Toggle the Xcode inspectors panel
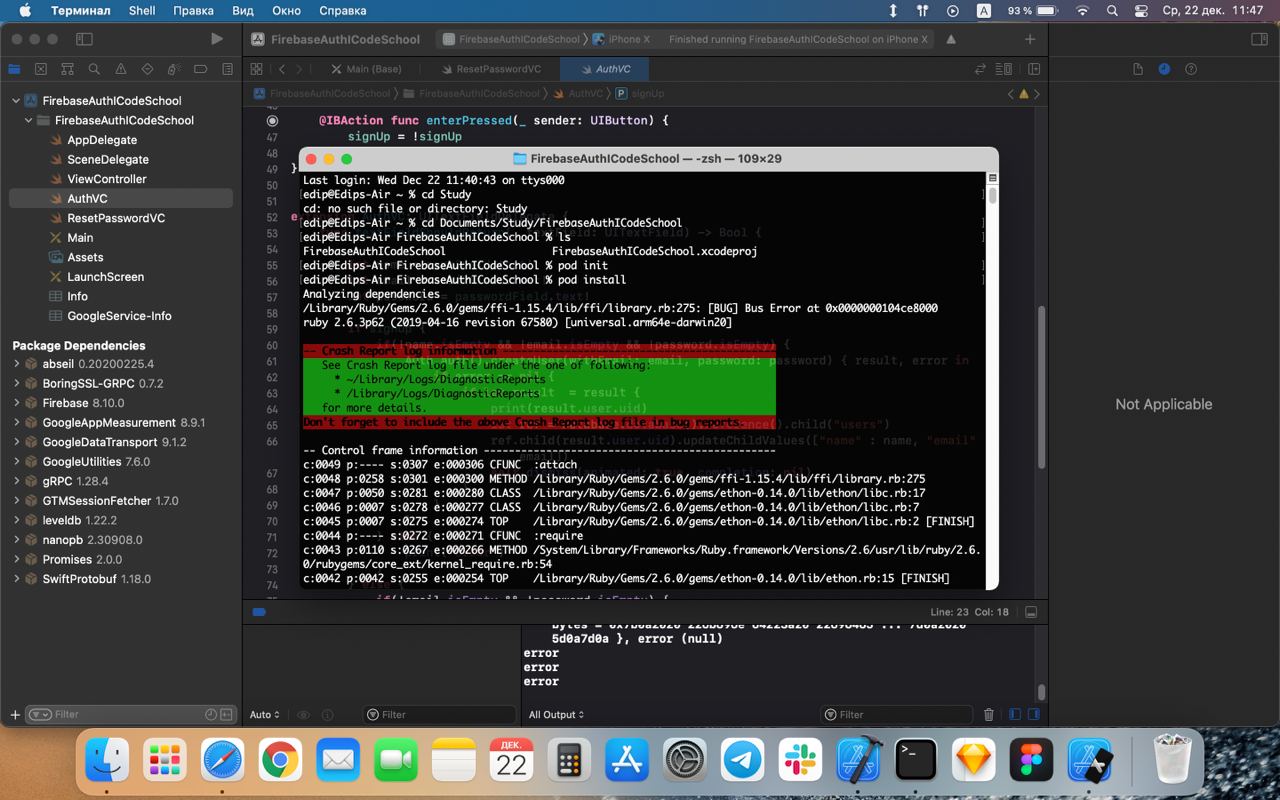 1259,39
